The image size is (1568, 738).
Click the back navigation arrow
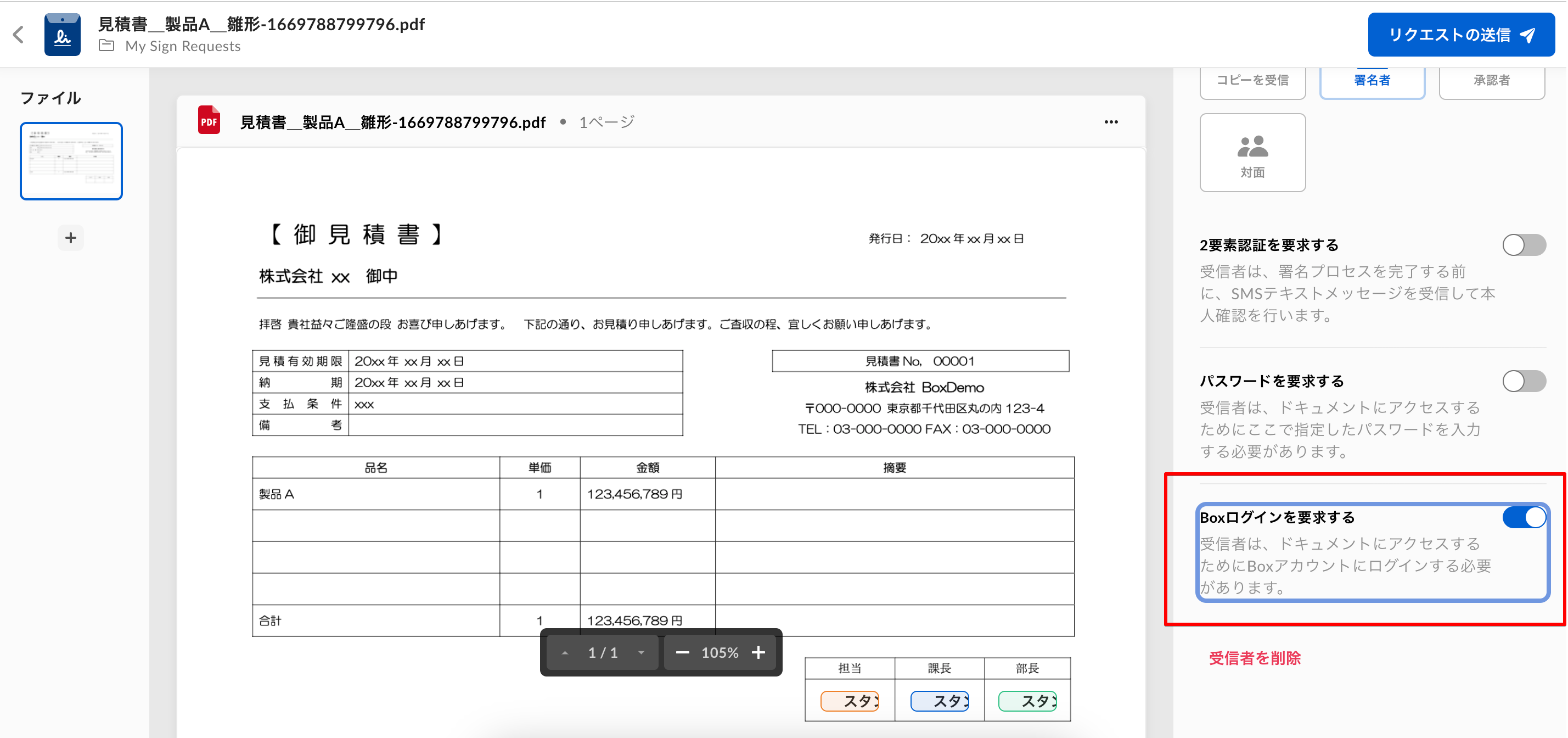pyautogui.click(x=18, y=33)
